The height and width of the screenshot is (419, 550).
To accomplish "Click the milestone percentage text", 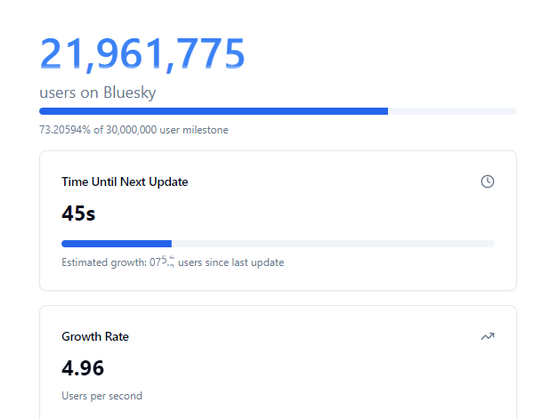I will 134,130.
